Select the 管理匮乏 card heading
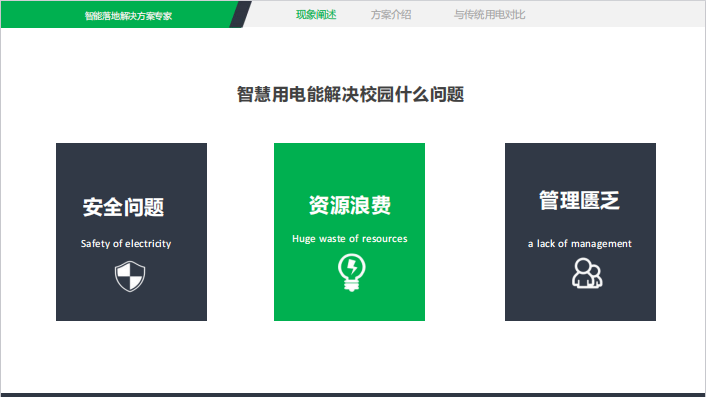The height and width of the screenshot is (397, 706). coord(579,200)
